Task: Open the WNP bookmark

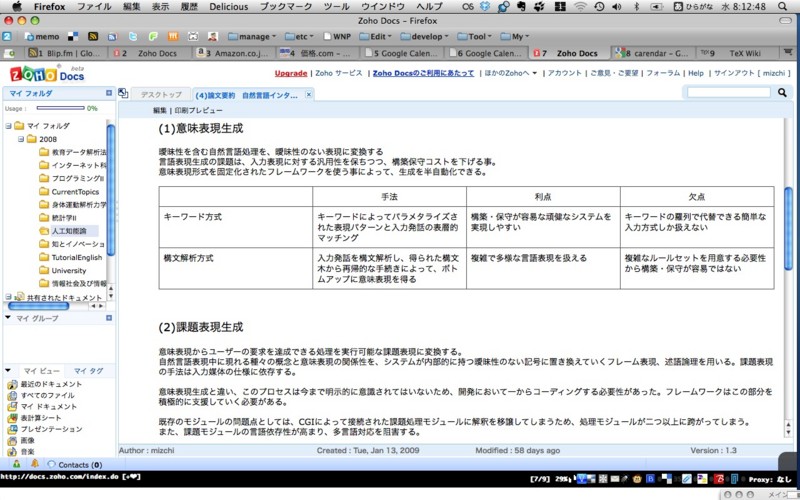Action: 336,36
